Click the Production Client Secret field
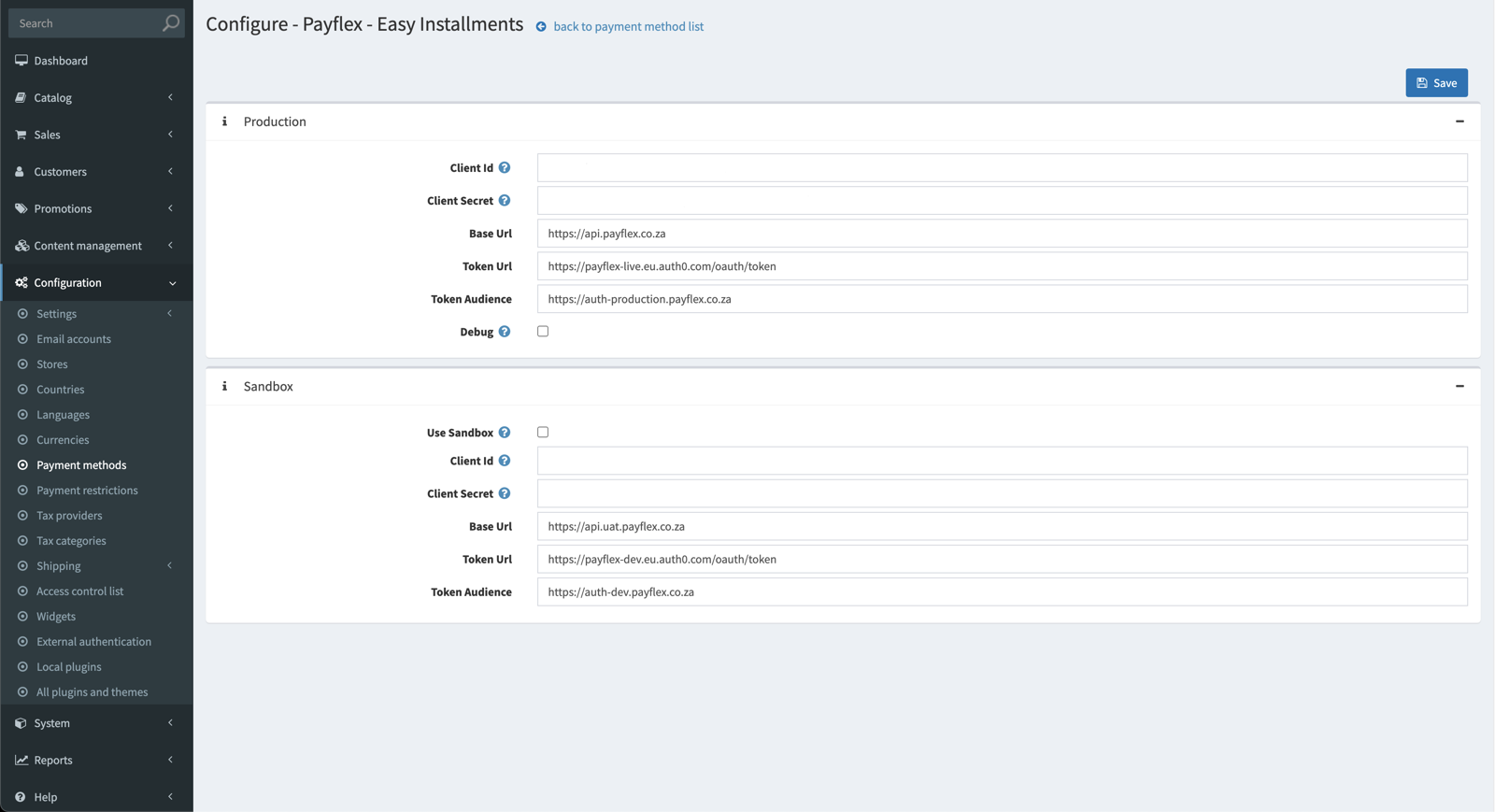The height and width of the screenshot is (812, 1495). [x=1002, y=201]
